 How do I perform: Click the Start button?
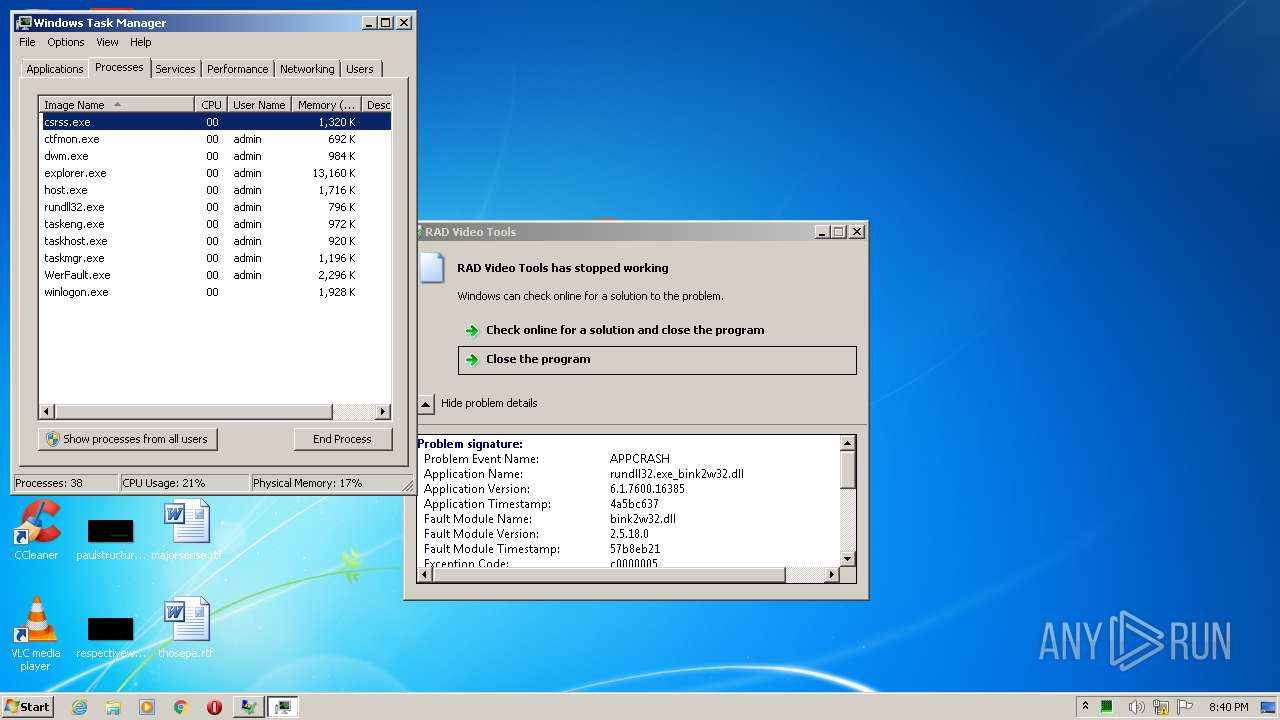click(x=27, y=707)
